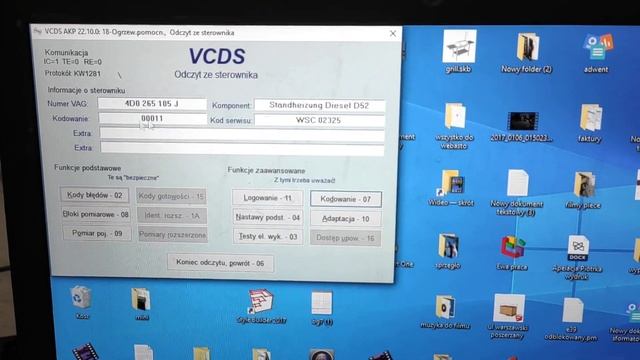Open Nastawy podst. - 04
640x360 pixels.
tap(268, 218)
